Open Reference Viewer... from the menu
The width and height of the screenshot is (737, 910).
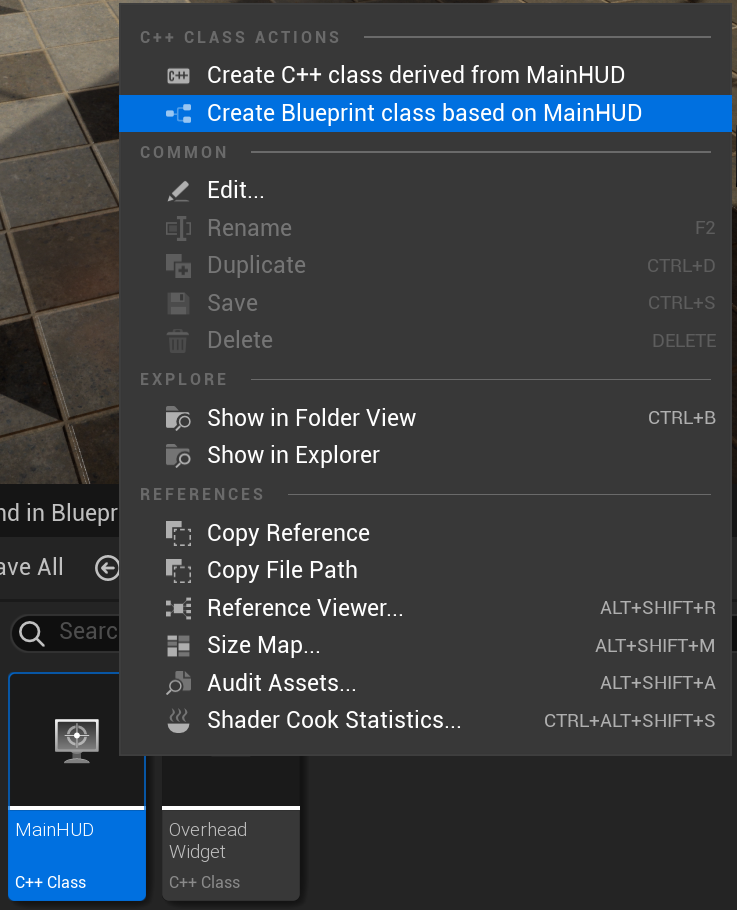tap(425, 608)
